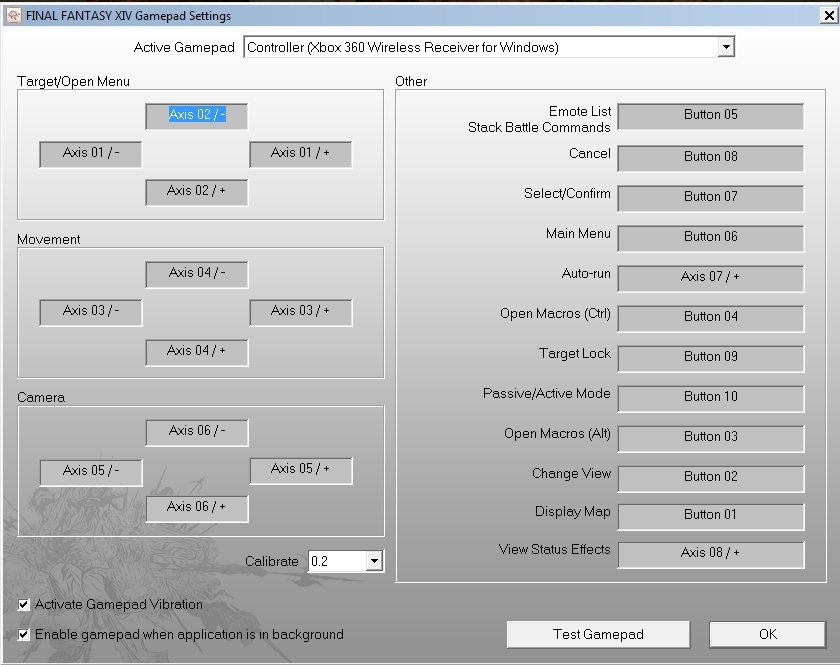840x665 pixels.
Task: Expand the Calibrate dropdown arrow
Action: 374,562
